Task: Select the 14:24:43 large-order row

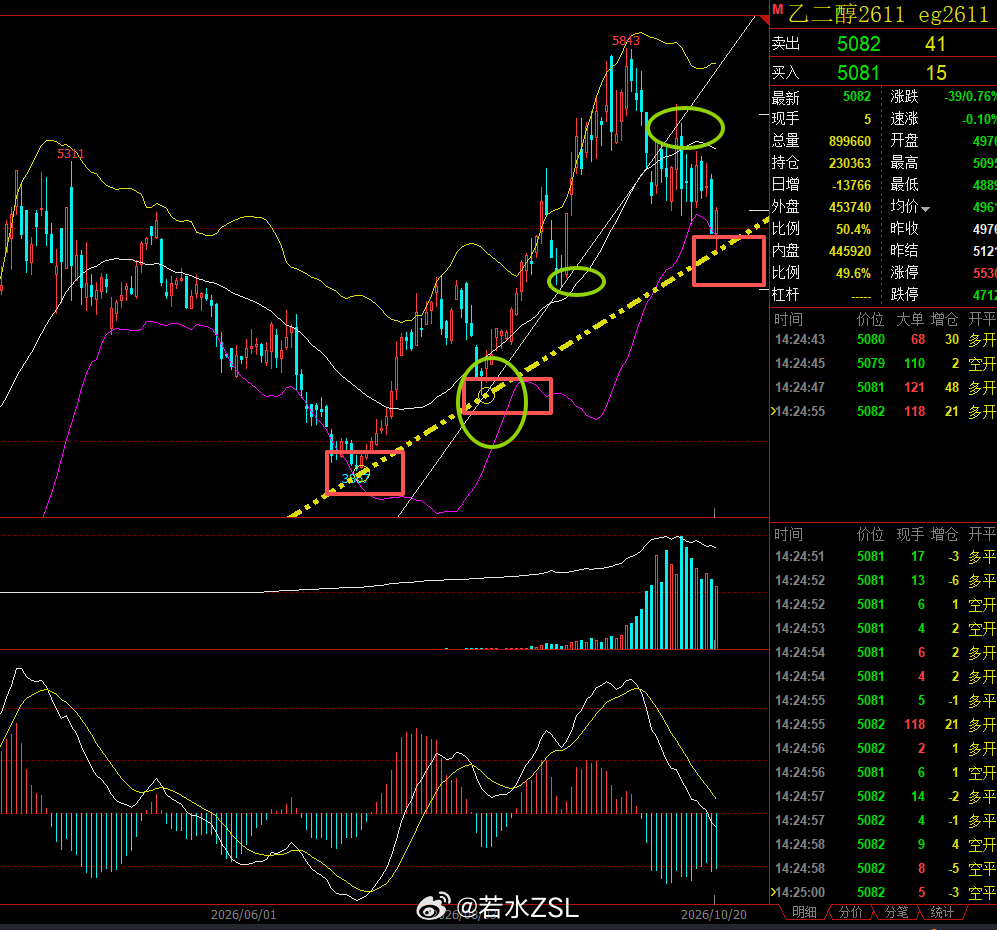Action: point(884,339)
